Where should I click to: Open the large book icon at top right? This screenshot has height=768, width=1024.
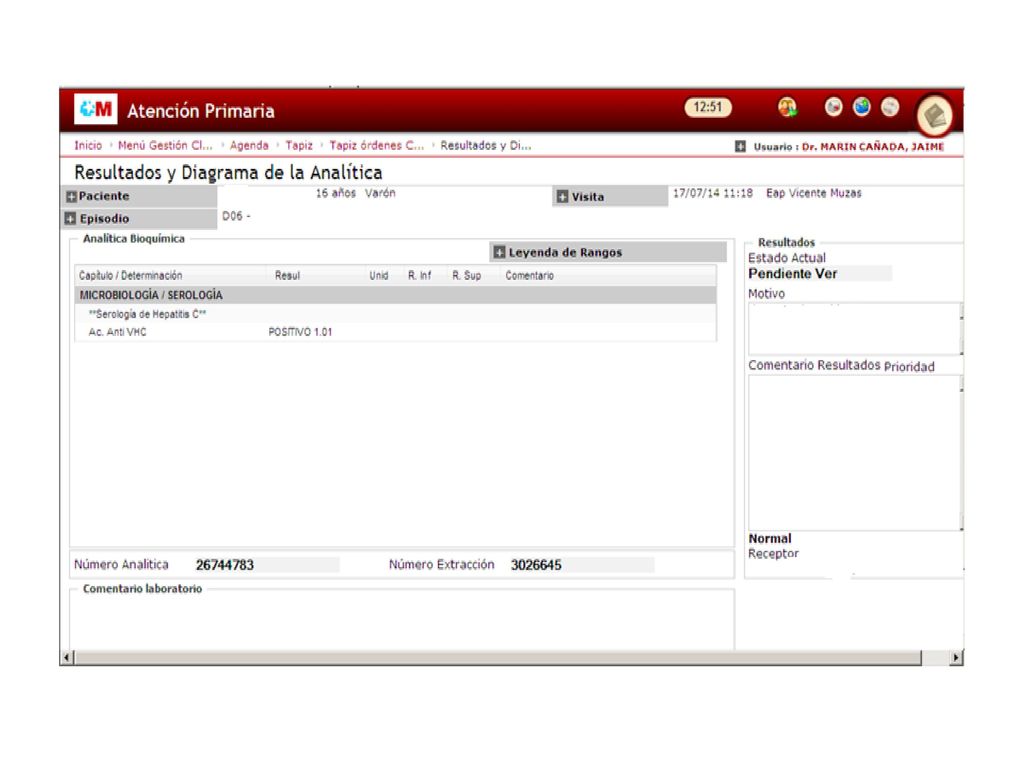click(x=935, y=116)
